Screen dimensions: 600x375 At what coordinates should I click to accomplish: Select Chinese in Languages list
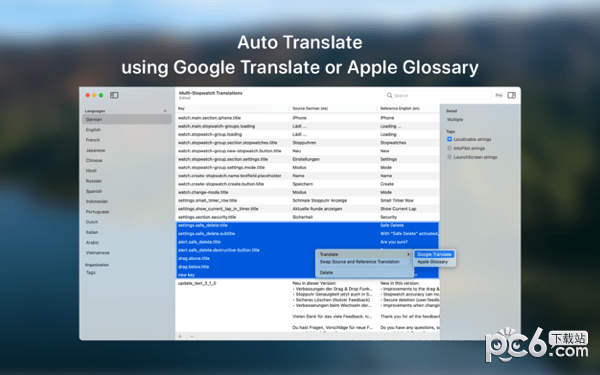(x=127, y=160)
